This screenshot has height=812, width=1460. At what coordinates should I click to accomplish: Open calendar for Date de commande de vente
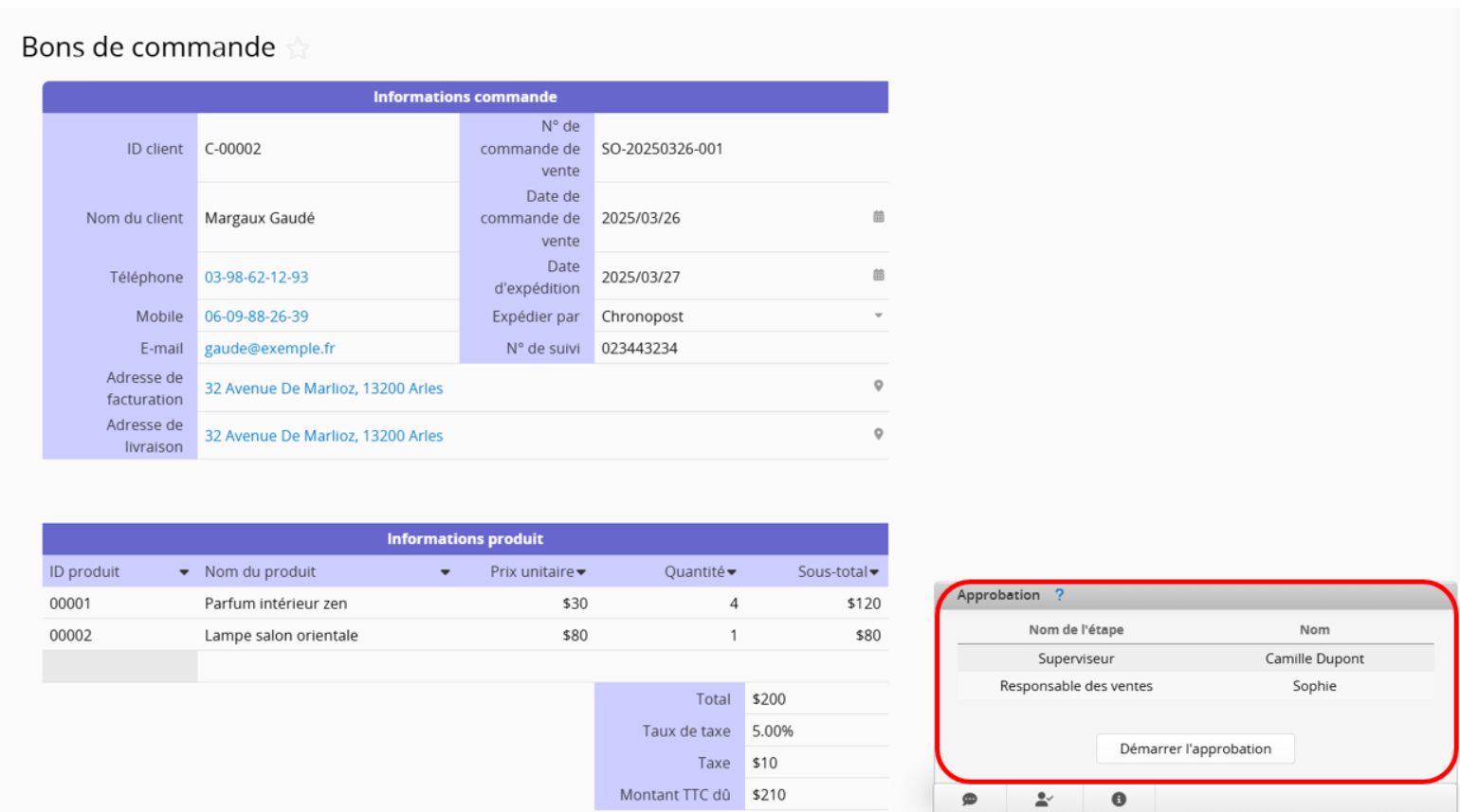pyautogui.click(x=878, y=217)
